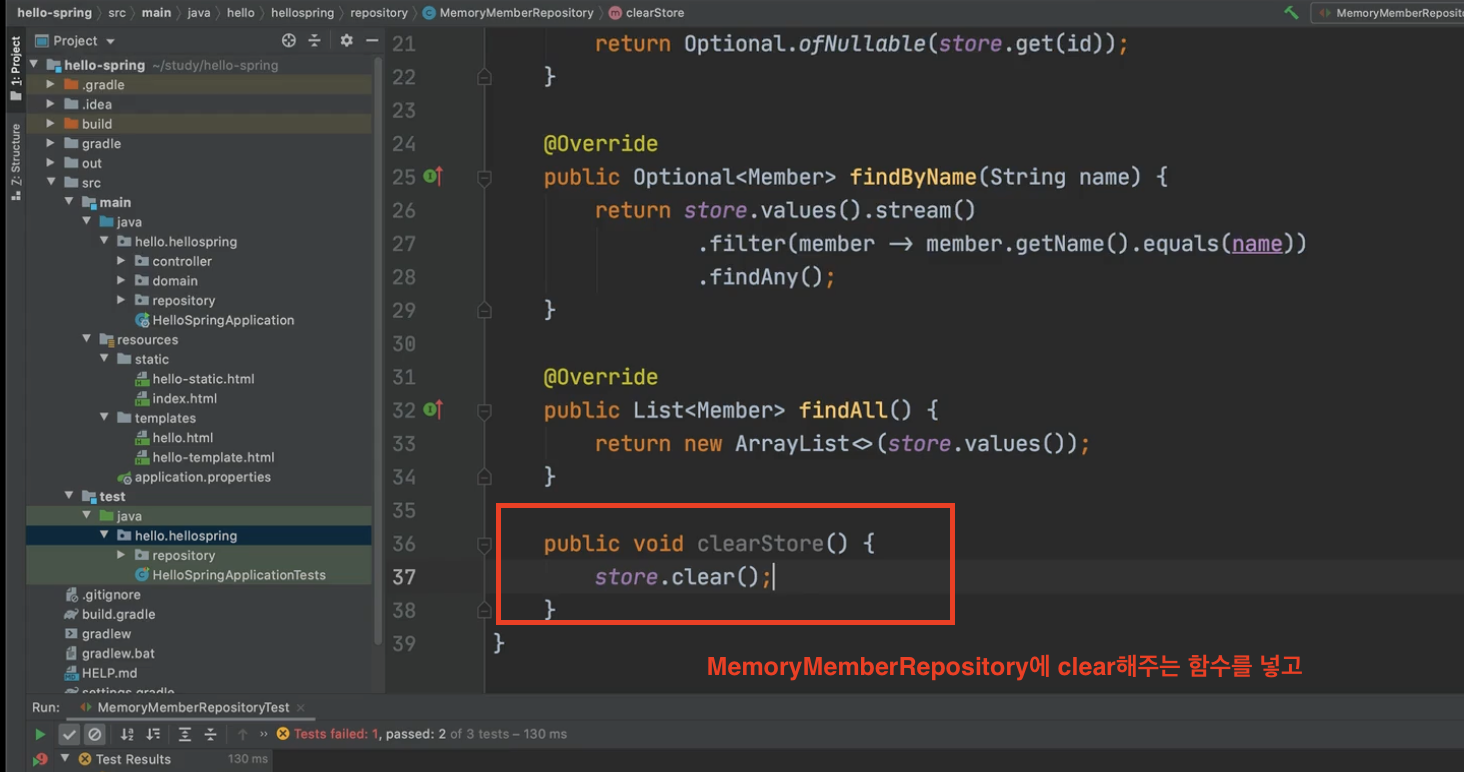Expand the out folder
This screenshot has height=772, width=1464.
[51, 163]
